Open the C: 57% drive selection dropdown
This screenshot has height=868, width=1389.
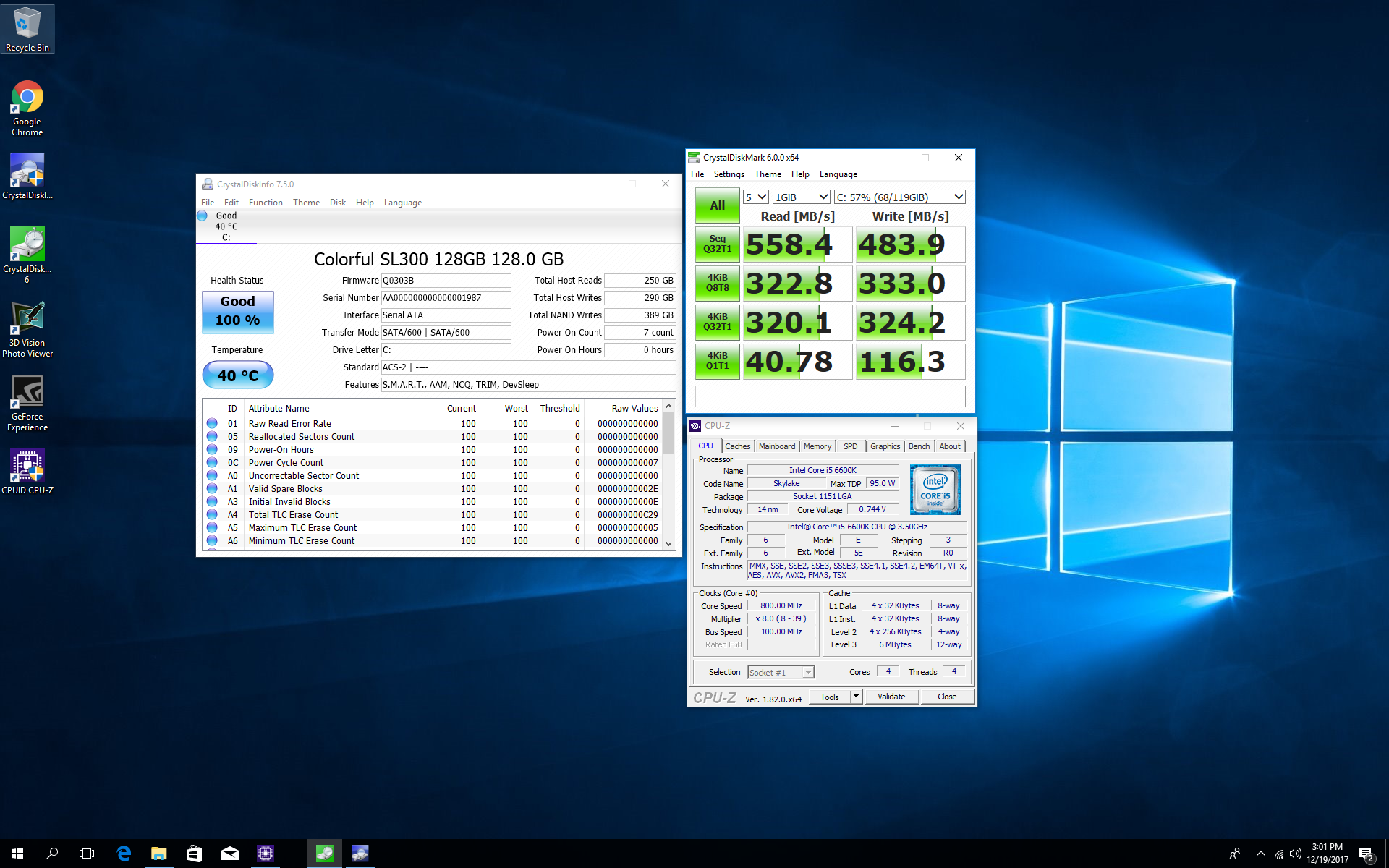(900, 197)
